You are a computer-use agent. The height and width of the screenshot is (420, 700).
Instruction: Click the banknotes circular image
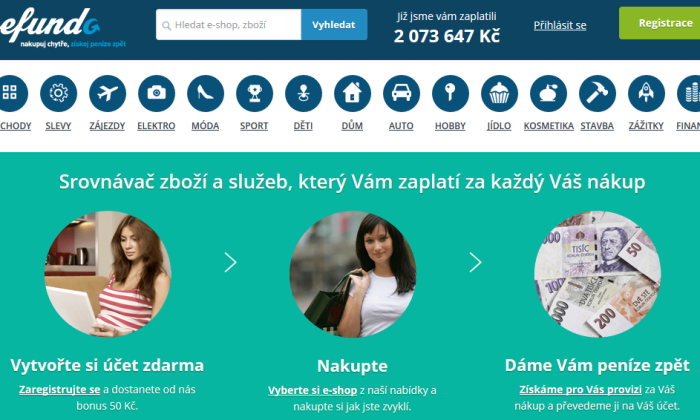pyautogui.click(x=597, y=274)
